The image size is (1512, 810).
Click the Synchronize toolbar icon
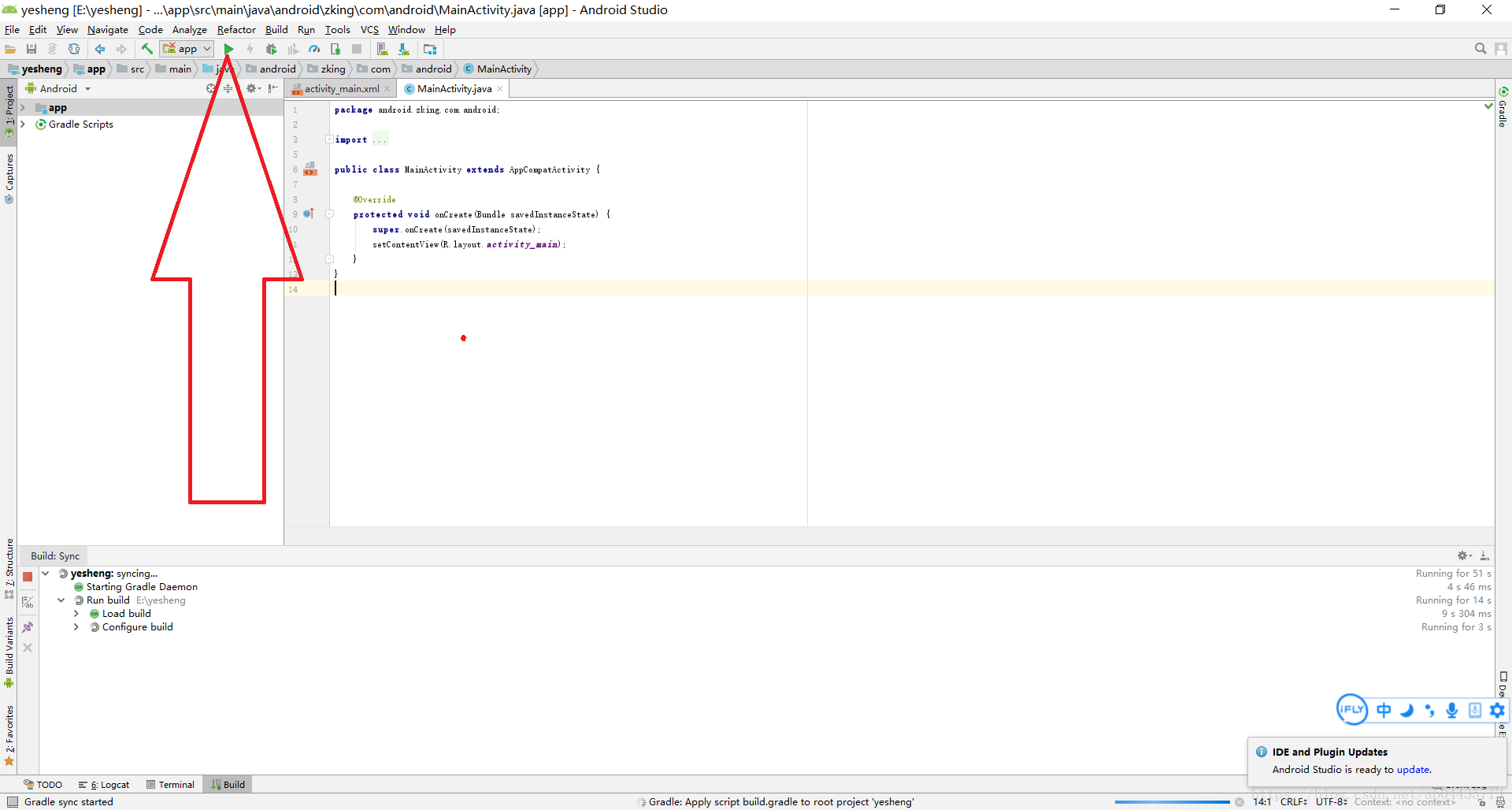(x=74, y=49)
